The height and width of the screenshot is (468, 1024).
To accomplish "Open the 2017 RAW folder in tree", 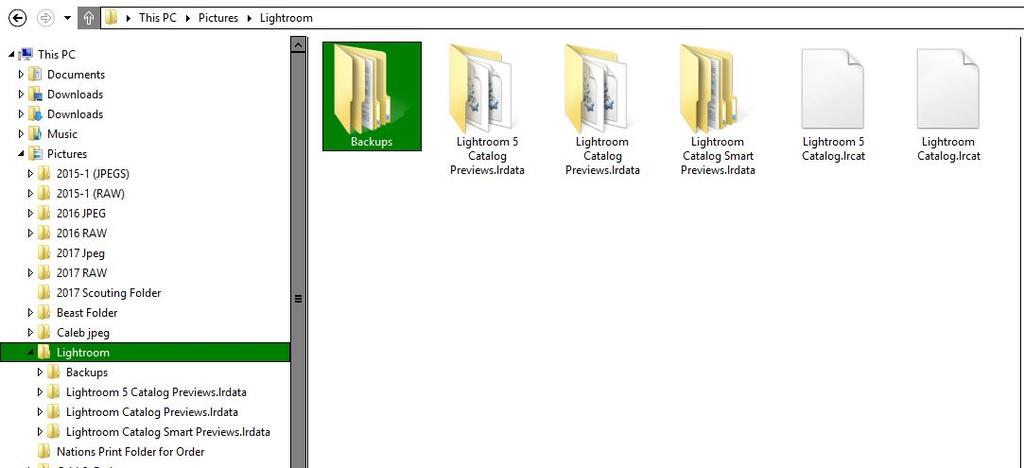I will [x=82, y=273].
